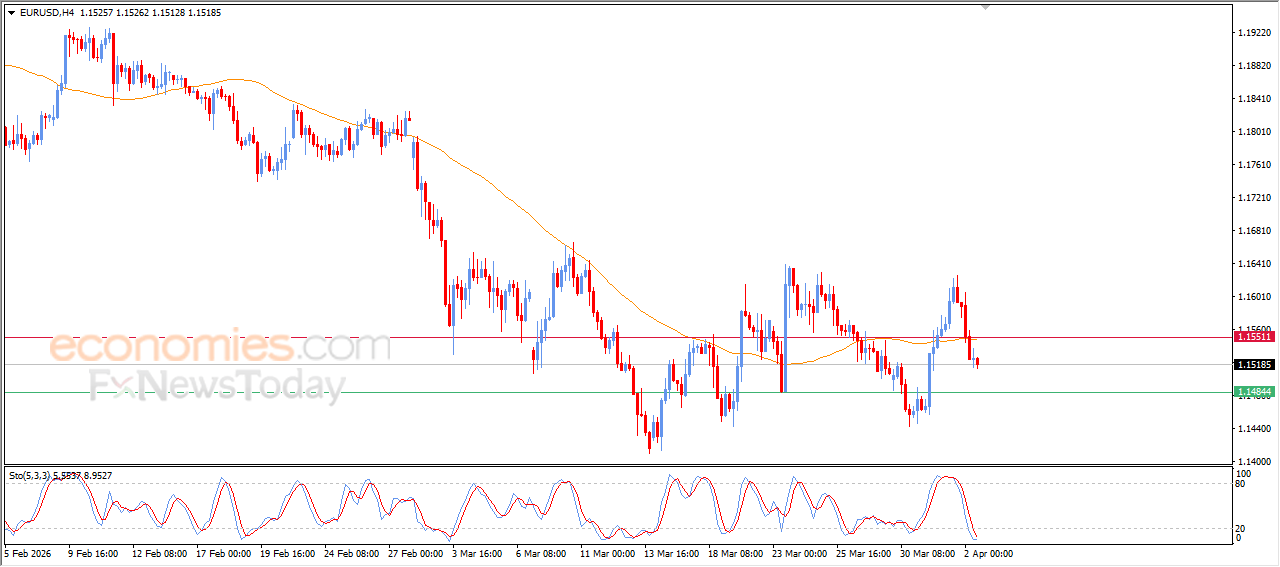The width and height of the screenshot is (1280, 567).
Task: Select the red 1.15511 price label
Action: click(1253, 338)
